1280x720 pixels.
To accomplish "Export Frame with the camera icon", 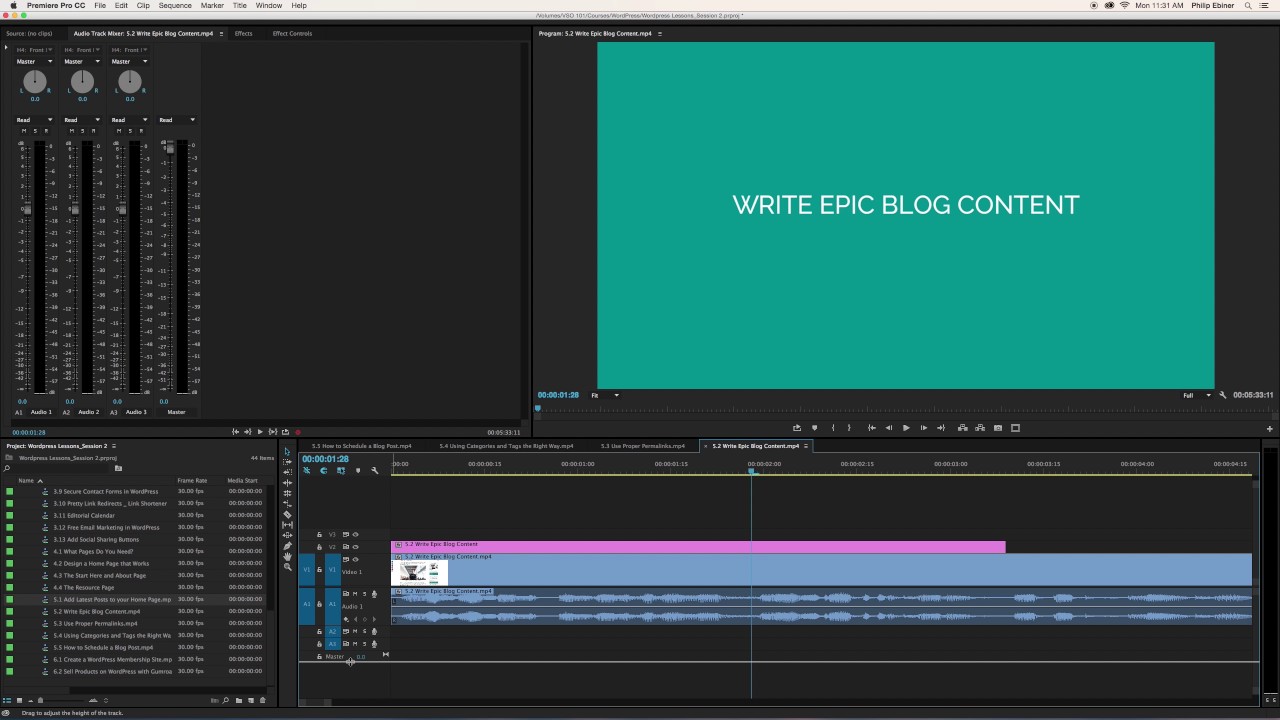I will [x=998, y=428].
